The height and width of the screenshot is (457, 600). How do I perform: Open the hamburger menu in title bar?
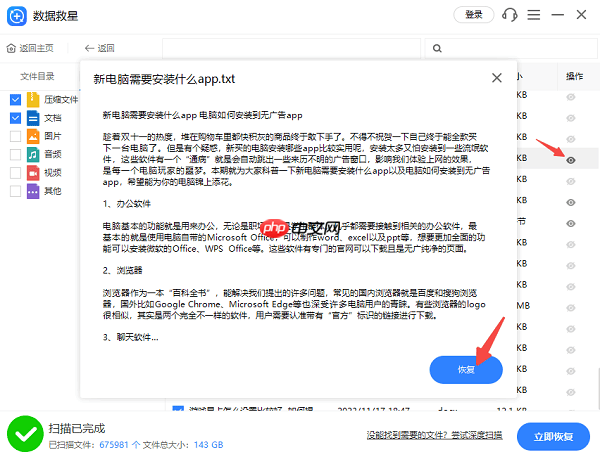534,15
